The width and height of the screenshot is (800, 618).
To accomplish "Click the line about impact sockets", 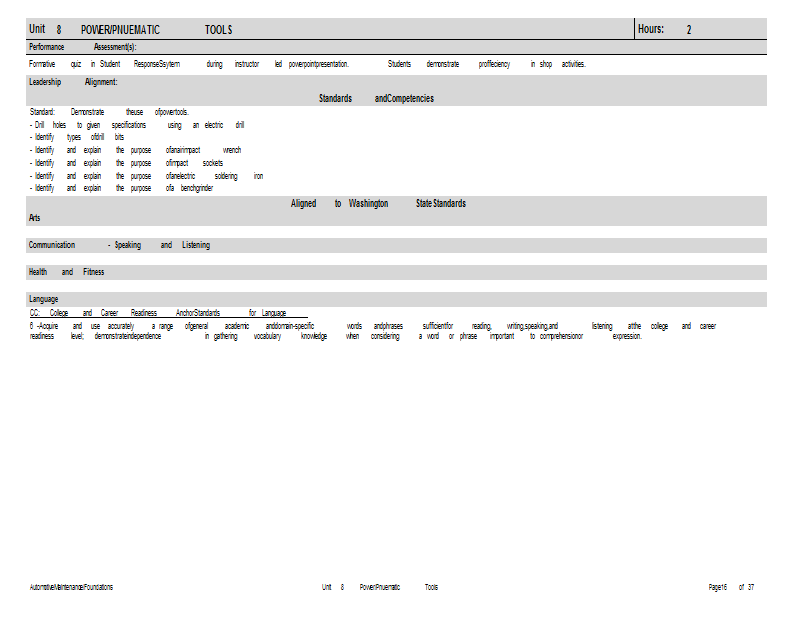I will pos(126,163).
